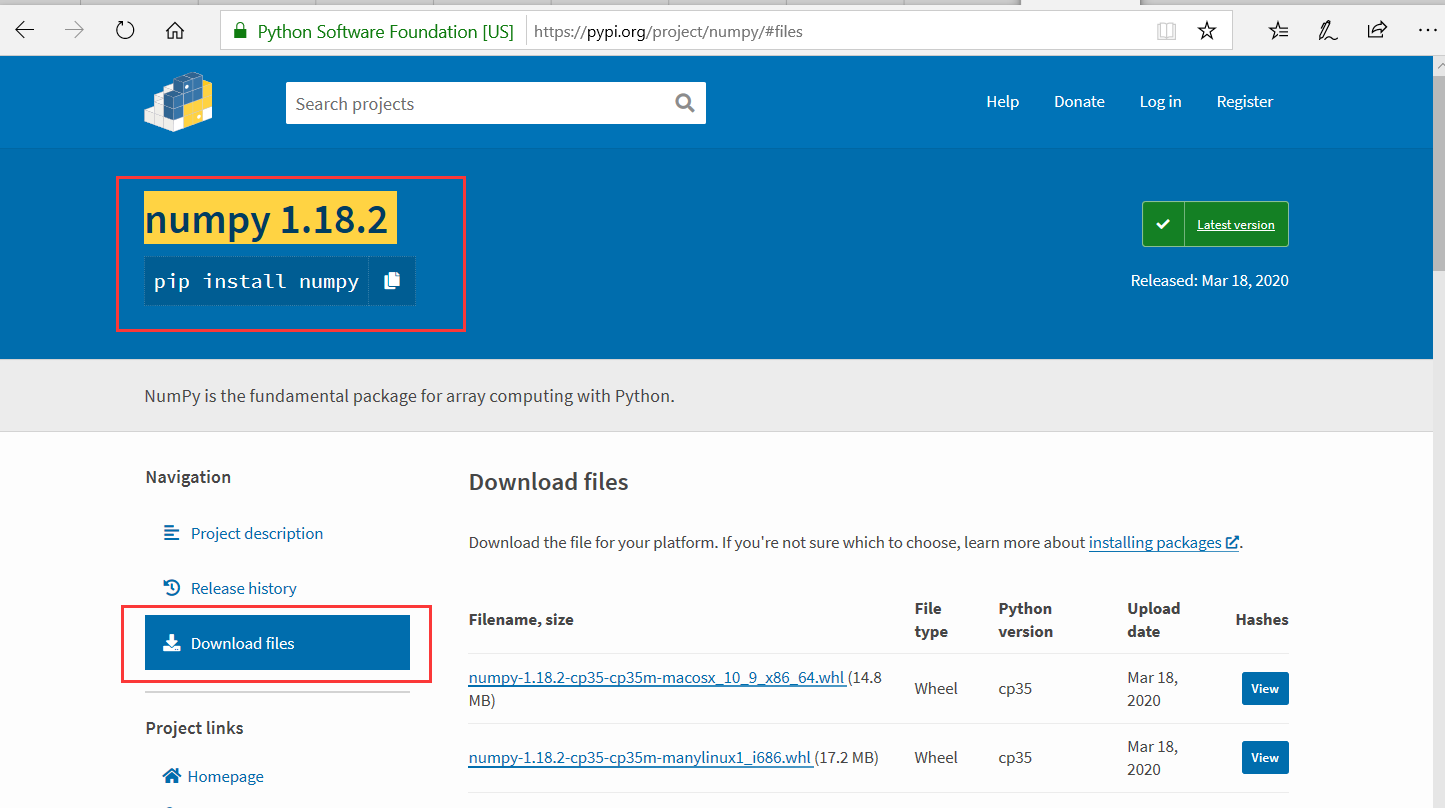Click the NumPy fundamental package description text
Viewport: 1445px width, 808px height.
(x=409, y=396)
